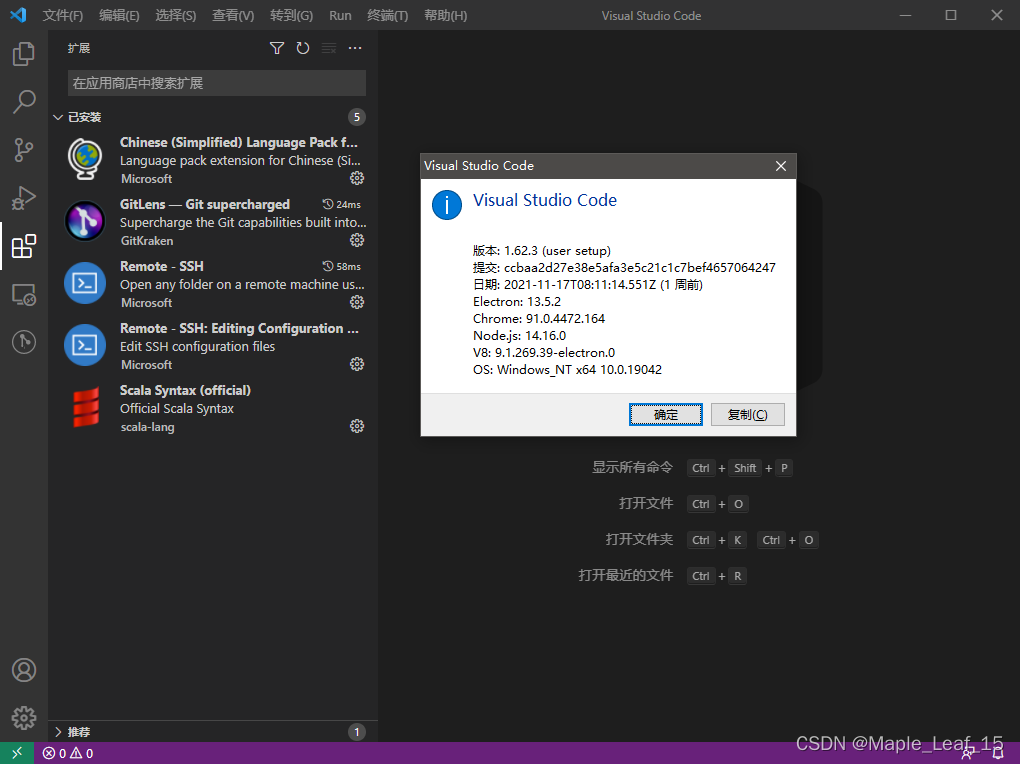Image resolution: width=1020 pixels, height=764 pixels.
Task: Click the GitLens extension logo
Action: 85,221
